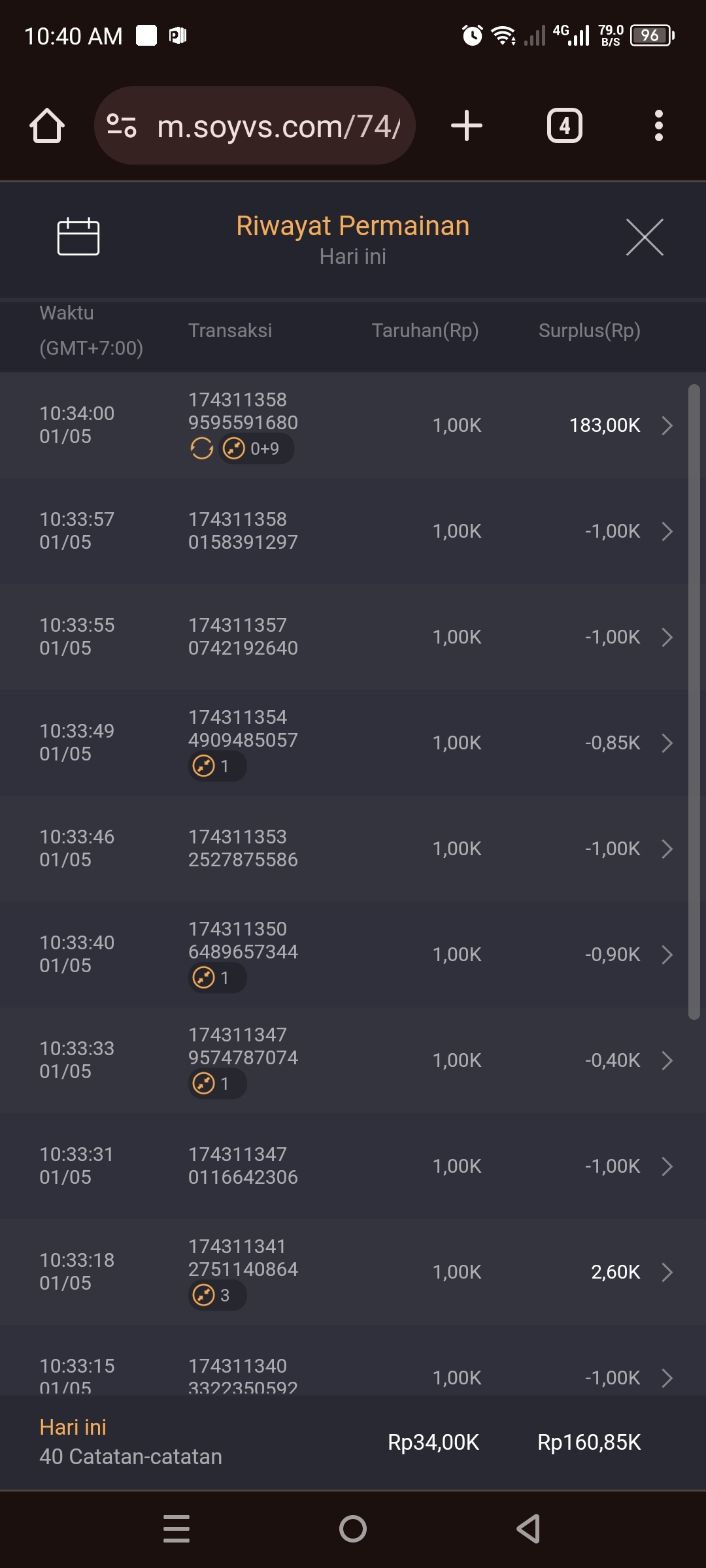Tap the badge showing 3 on 10:33:18 row
Image resolution: width=706 pixels, height=1568 pixels.
click(x=217, y=1295)
